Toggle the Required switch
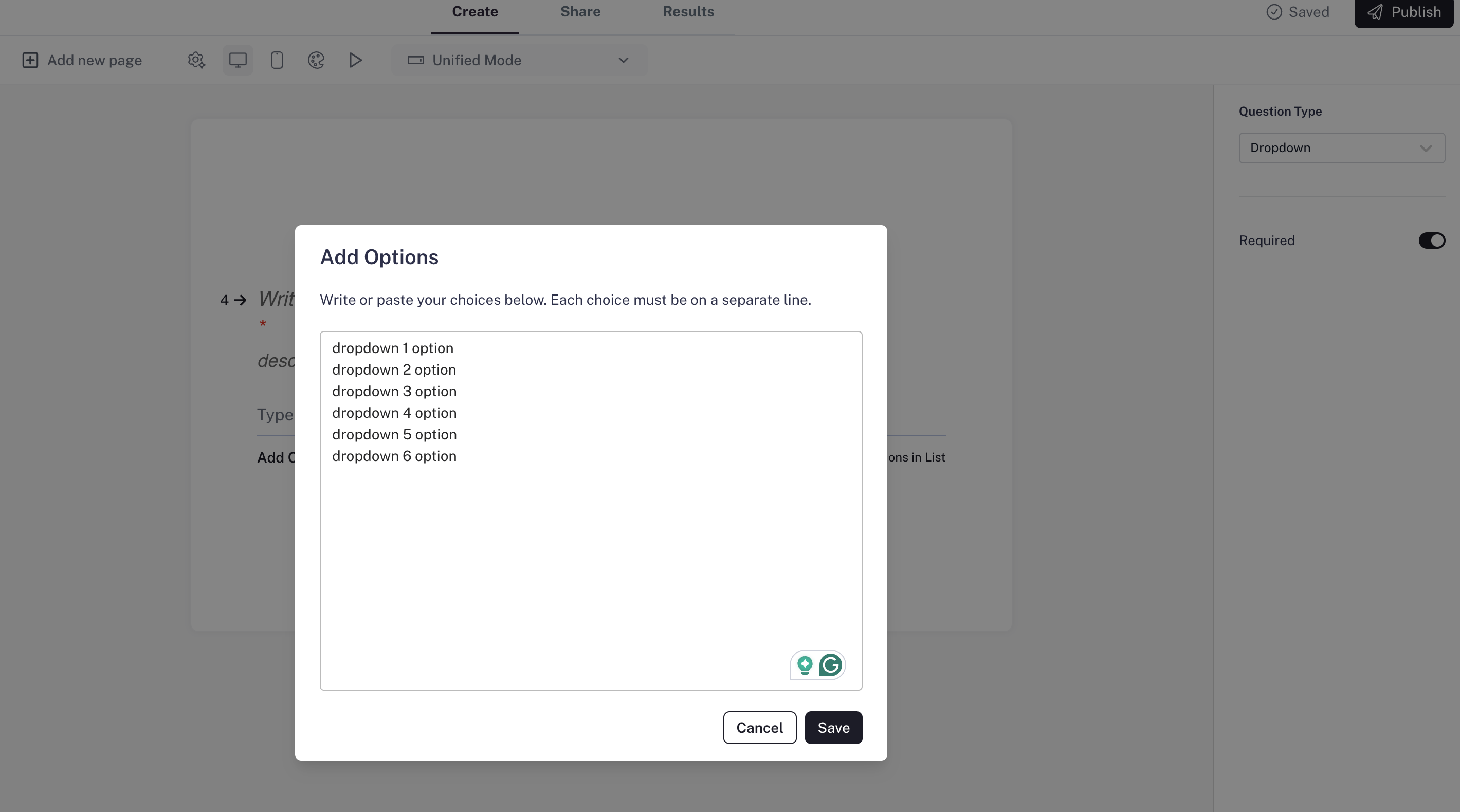The height and width of the screenshot is (812, 1460). click(x=1431, y=240)
